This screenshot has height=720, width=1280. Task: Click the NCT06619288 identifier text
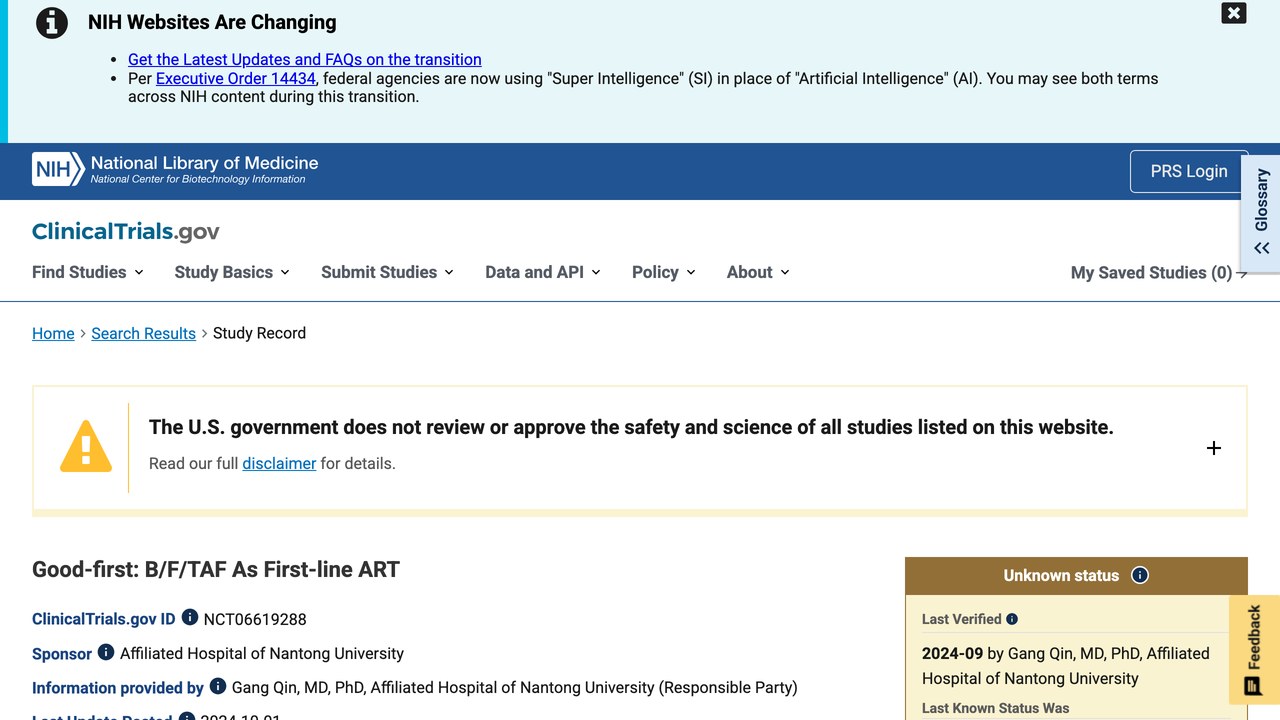click(x=255, y=619)
